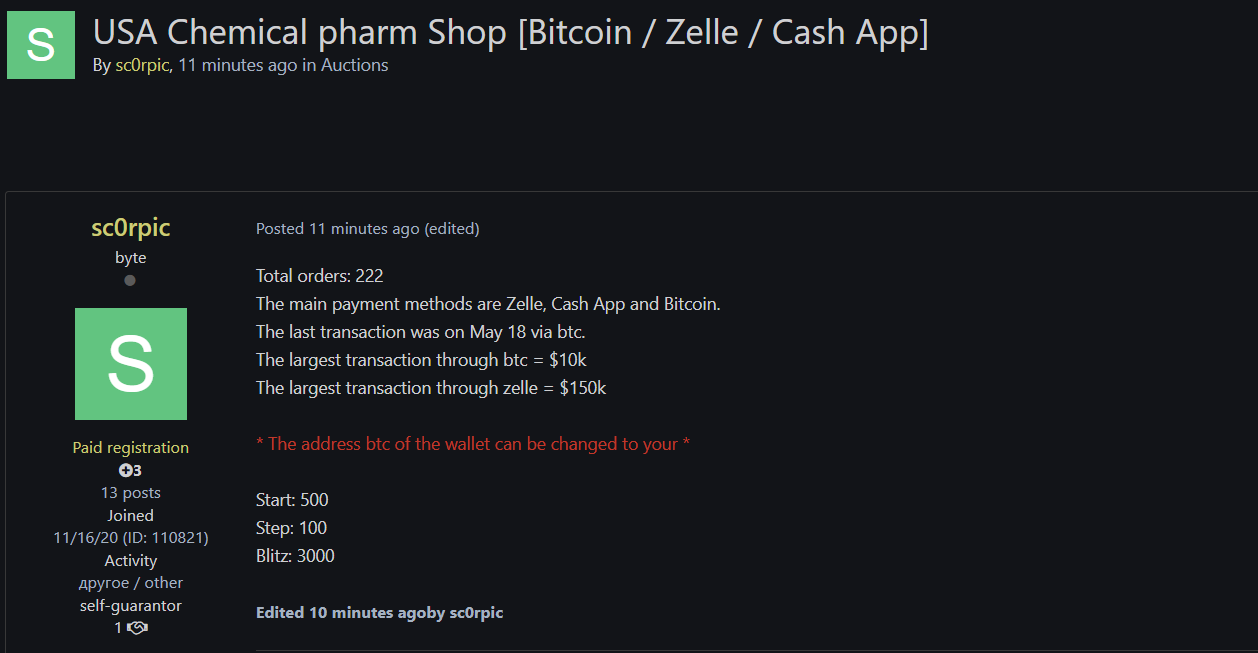The image size is (1258, 653).
Task: Click the green S avatar beside thread title
Action: (x=41, y=45)
